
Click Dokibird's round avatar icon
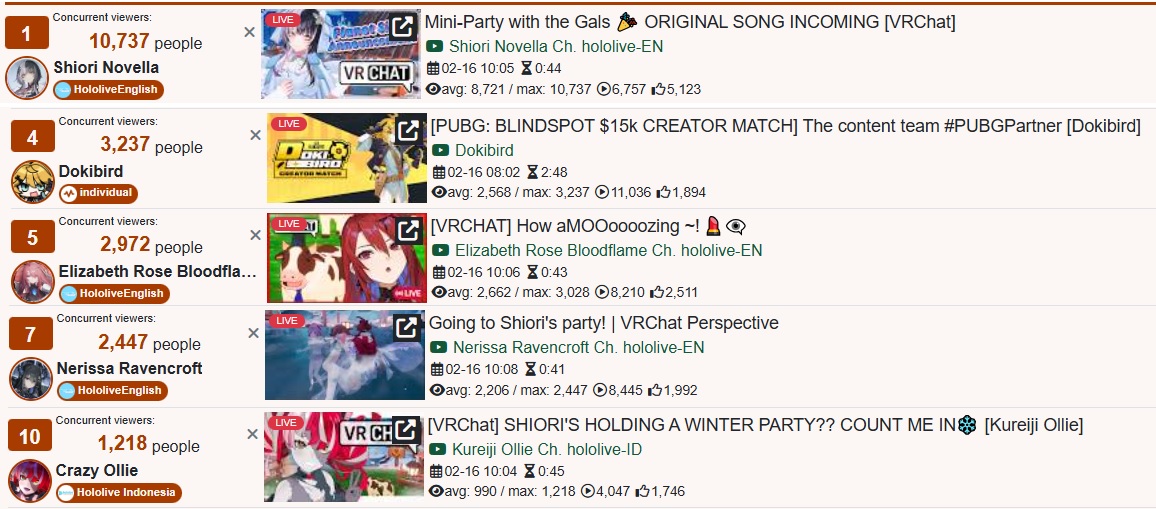[x=33, y=181]
